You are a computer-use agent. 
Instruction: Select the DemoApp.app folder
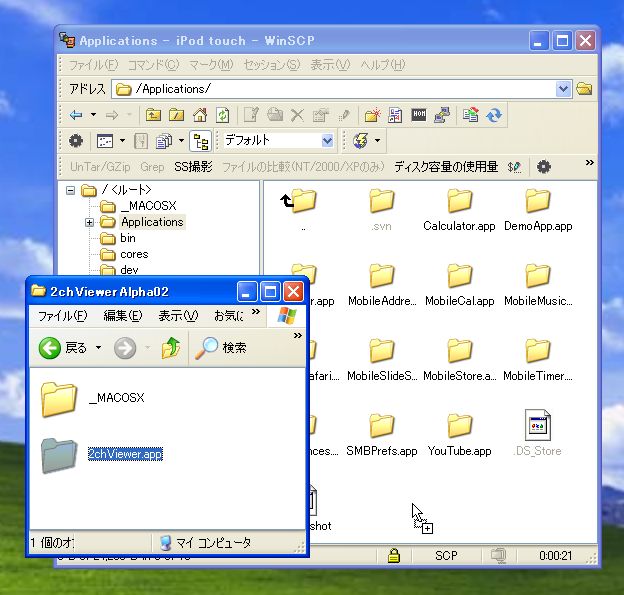pyautogui.click(x=538, y=210)
